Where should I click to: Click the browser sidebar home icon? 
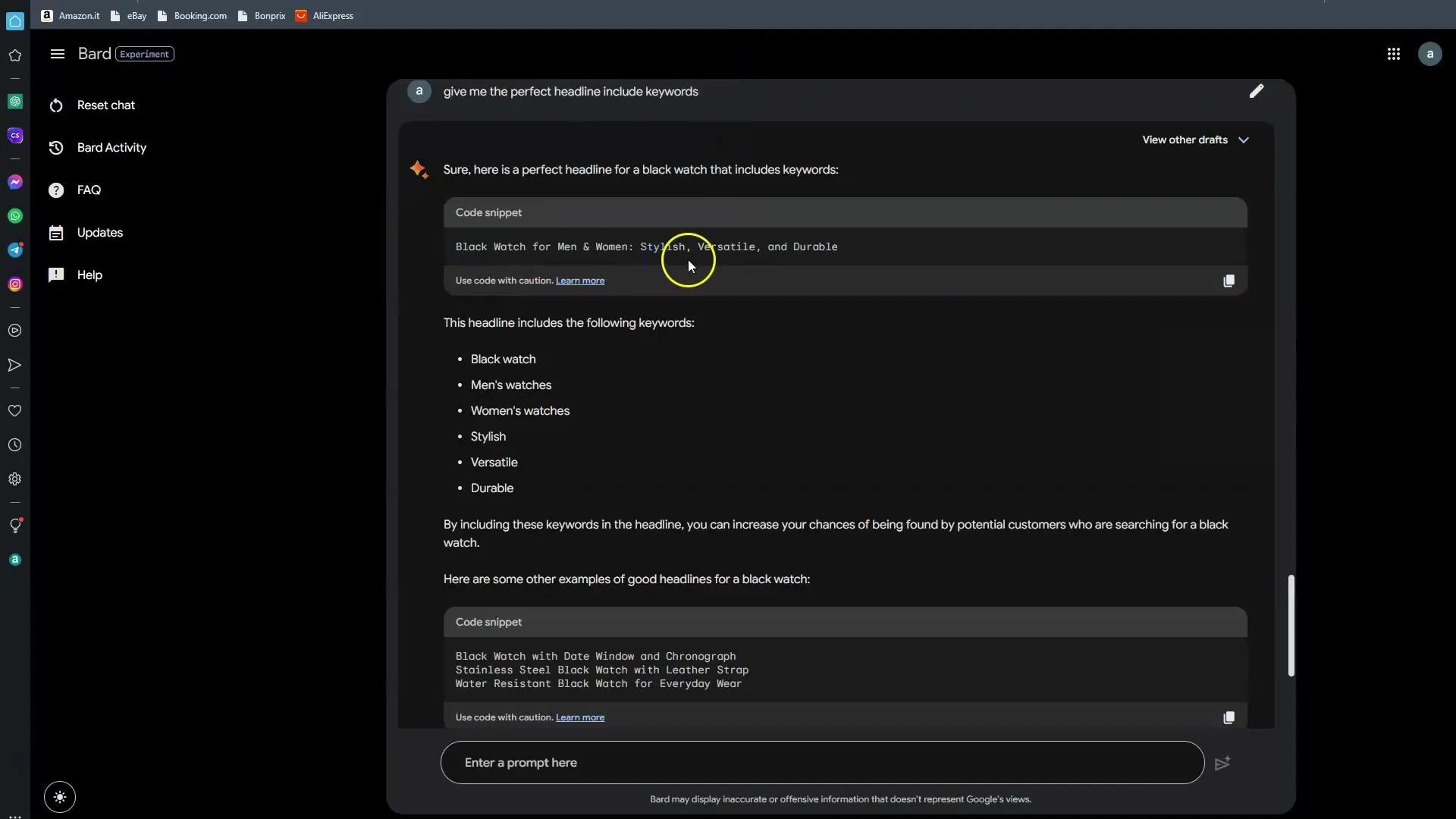15,21
